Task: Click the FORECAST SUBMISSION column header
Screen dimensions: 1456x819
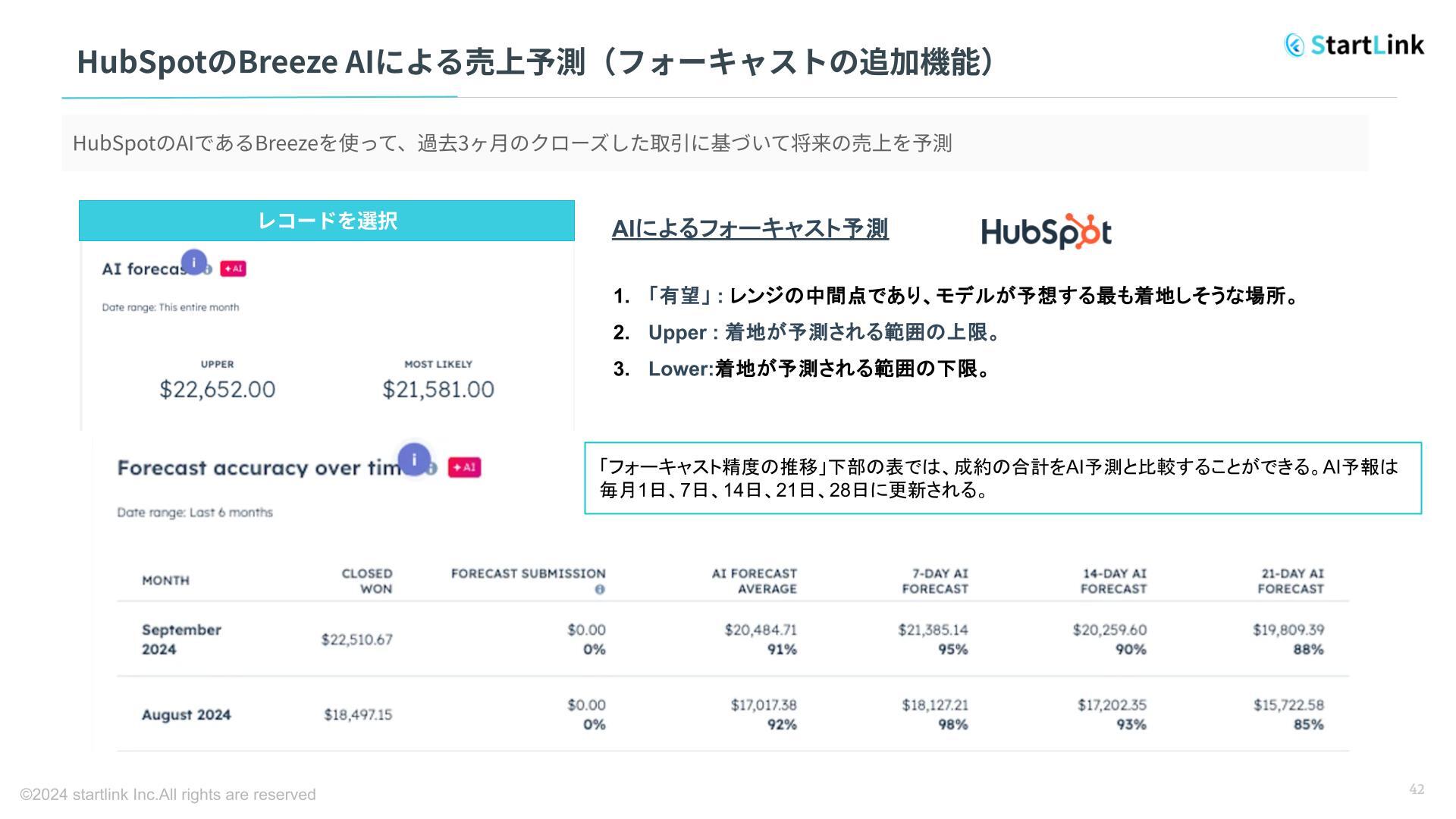Action: [x=529, y=573]
